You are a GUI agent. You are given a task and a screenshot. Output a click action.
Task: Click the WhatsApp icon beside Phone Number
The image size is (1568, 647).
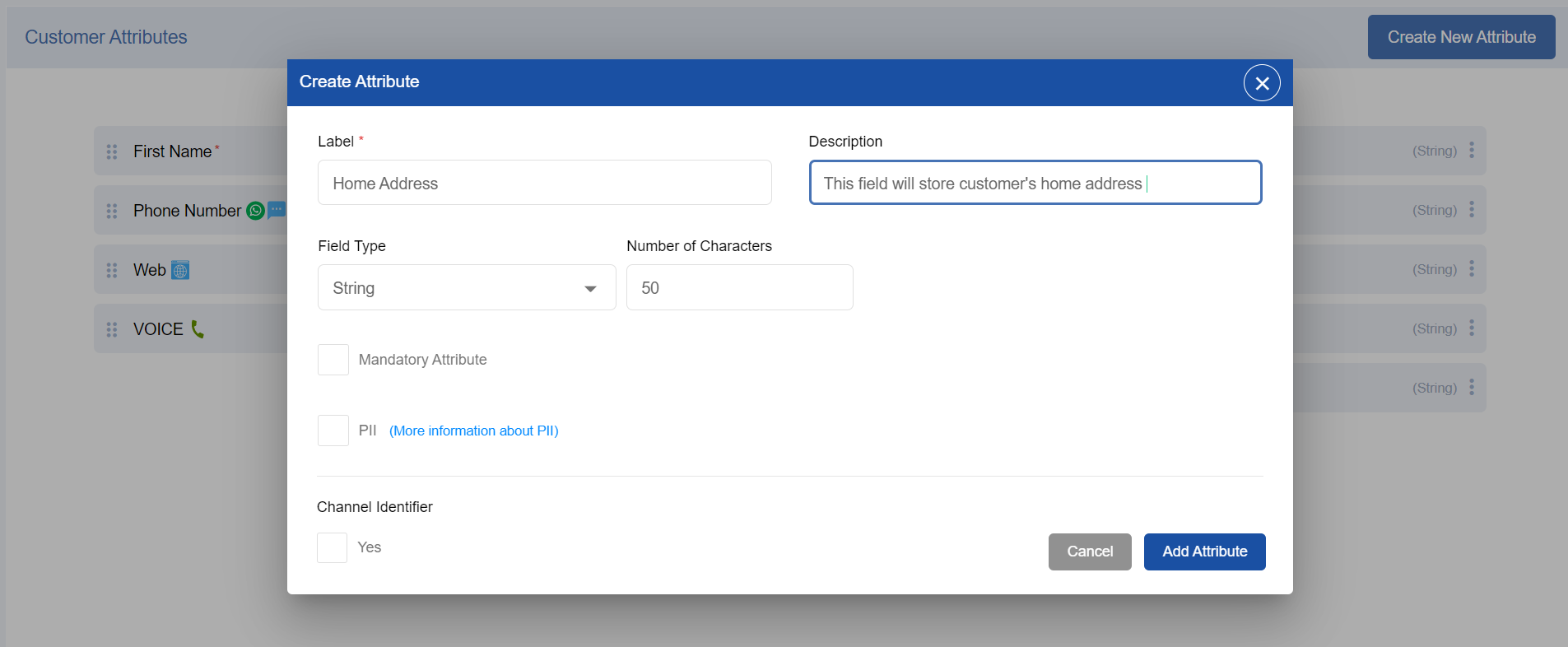click(256, 211)
